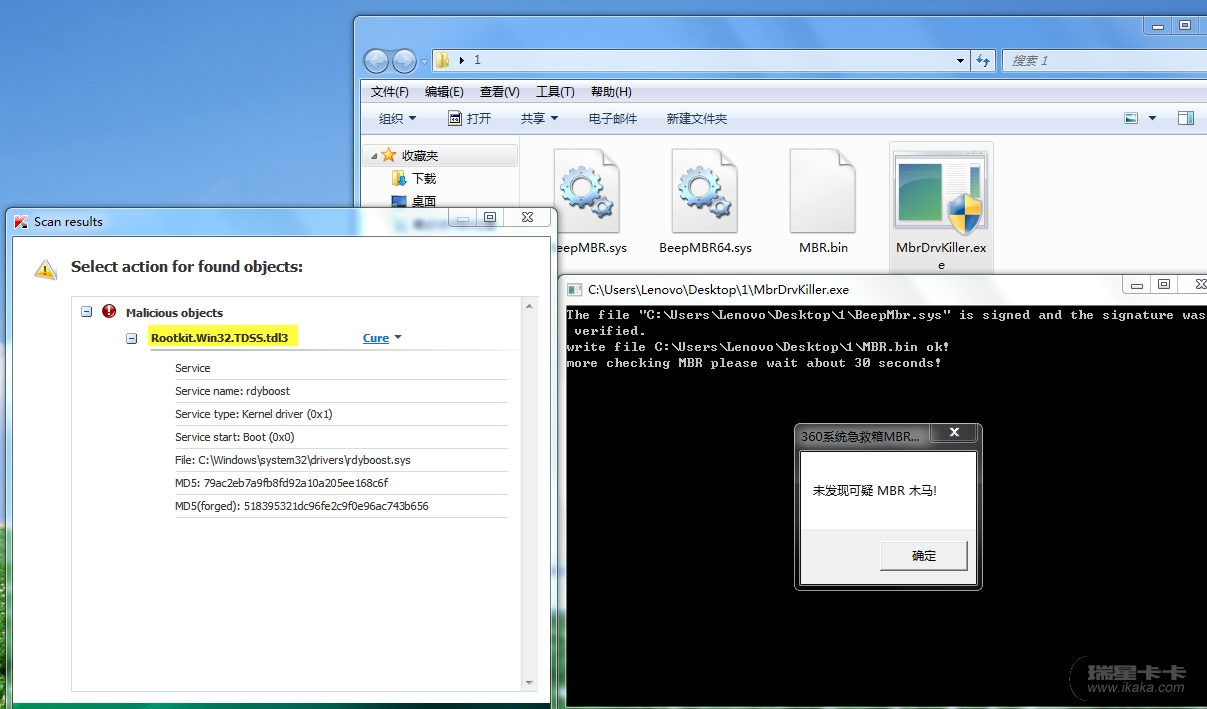Open the 帮助(H) menu
The height and width of the screenshot is (709, 1207).
pyautogui.click(x=611, y=91)
